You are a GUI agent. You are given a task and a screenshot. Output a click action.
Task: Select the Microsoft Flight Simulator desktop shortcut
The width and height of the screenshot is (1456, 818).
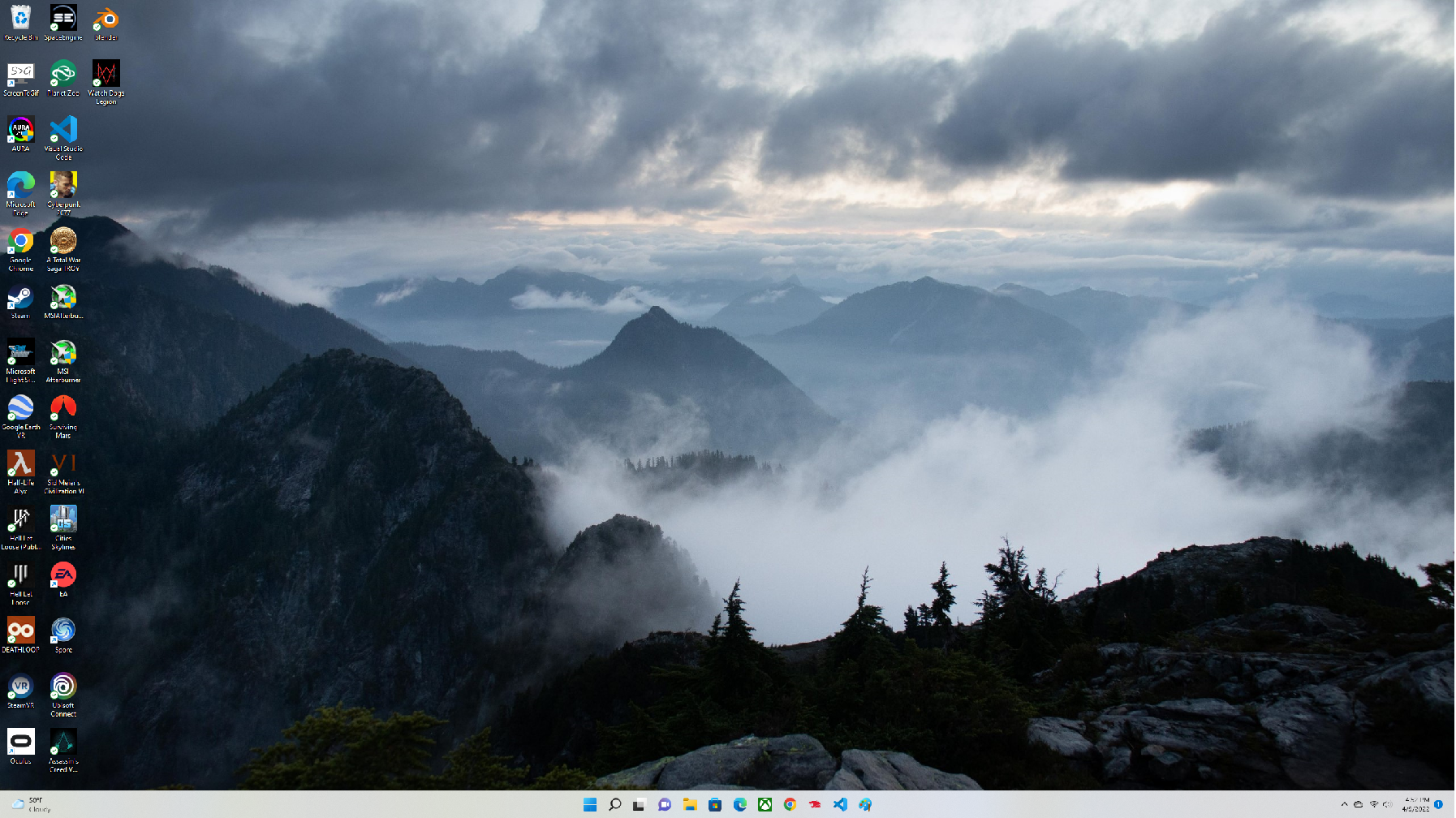(x=20, y=361)
